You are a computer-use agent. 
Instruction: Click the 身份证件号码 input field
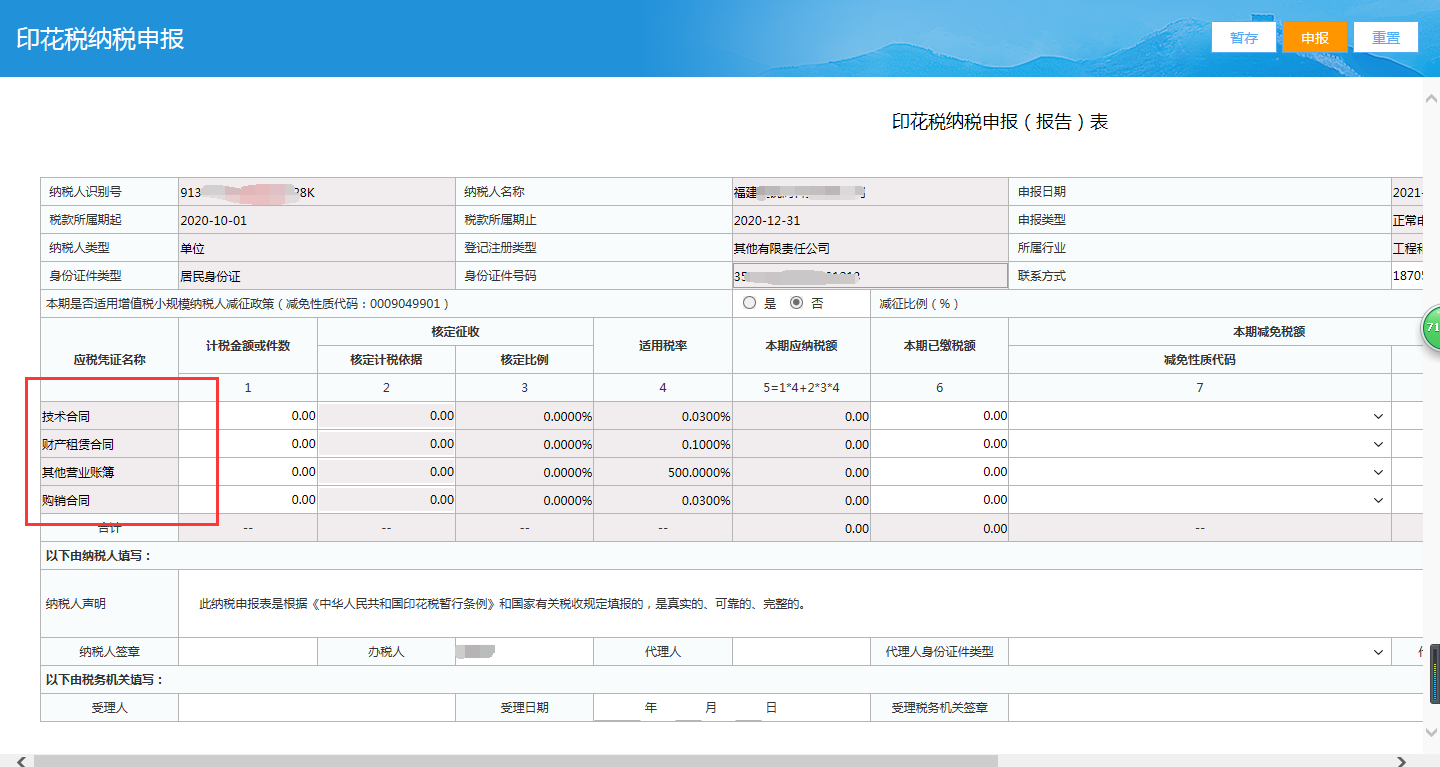[870, 275]
